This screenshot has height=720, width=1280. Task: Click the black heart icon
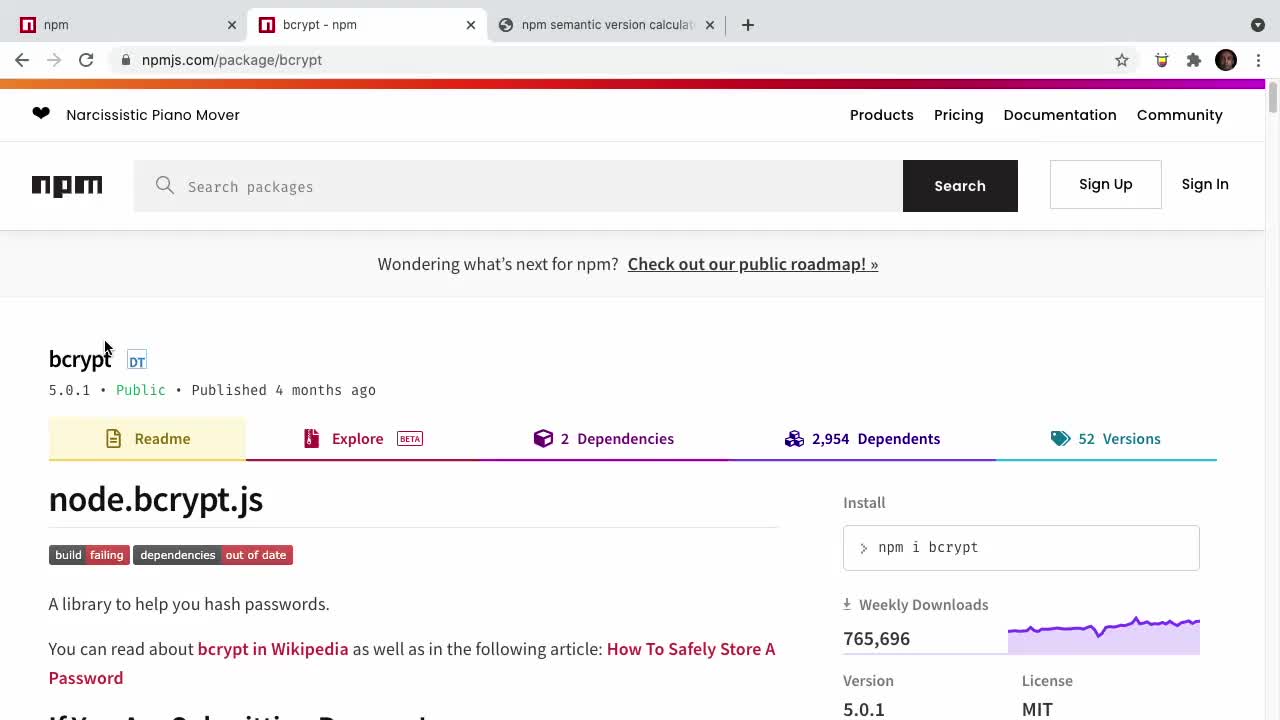[x=41, y=114]
